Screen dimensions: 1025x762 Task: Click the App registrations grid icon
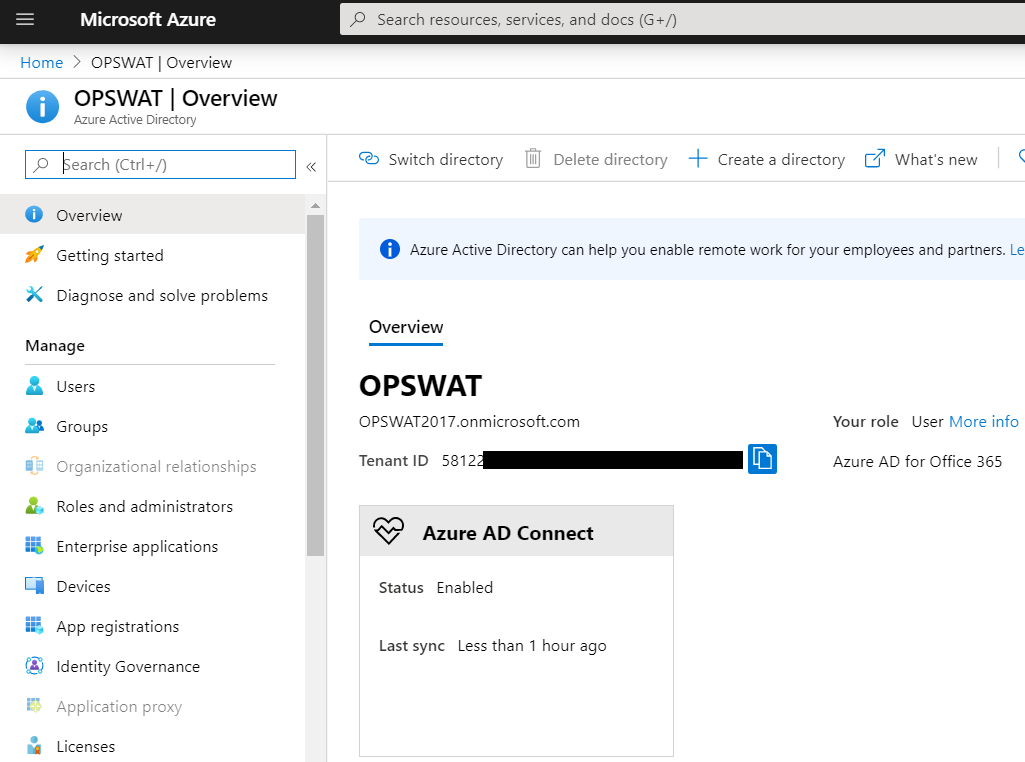click(34, 625)
